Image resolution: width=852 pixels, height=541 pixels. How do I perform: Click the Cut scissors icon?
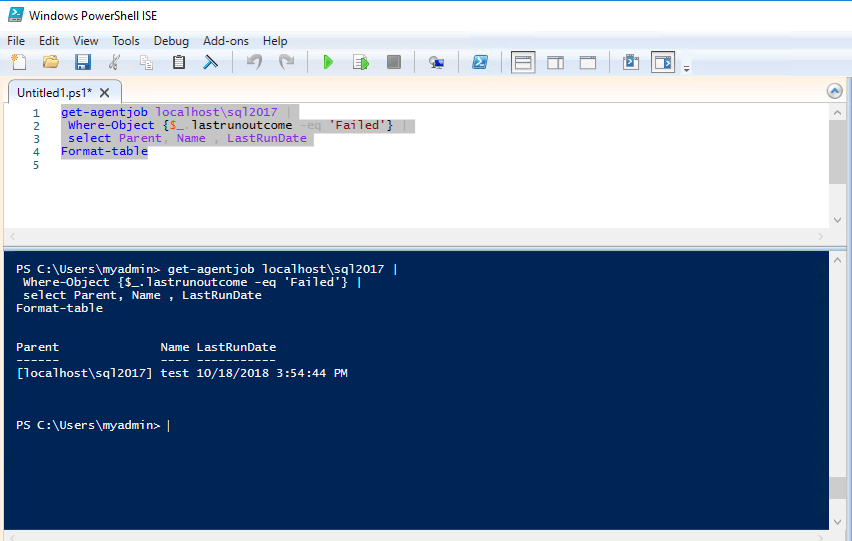114,62
